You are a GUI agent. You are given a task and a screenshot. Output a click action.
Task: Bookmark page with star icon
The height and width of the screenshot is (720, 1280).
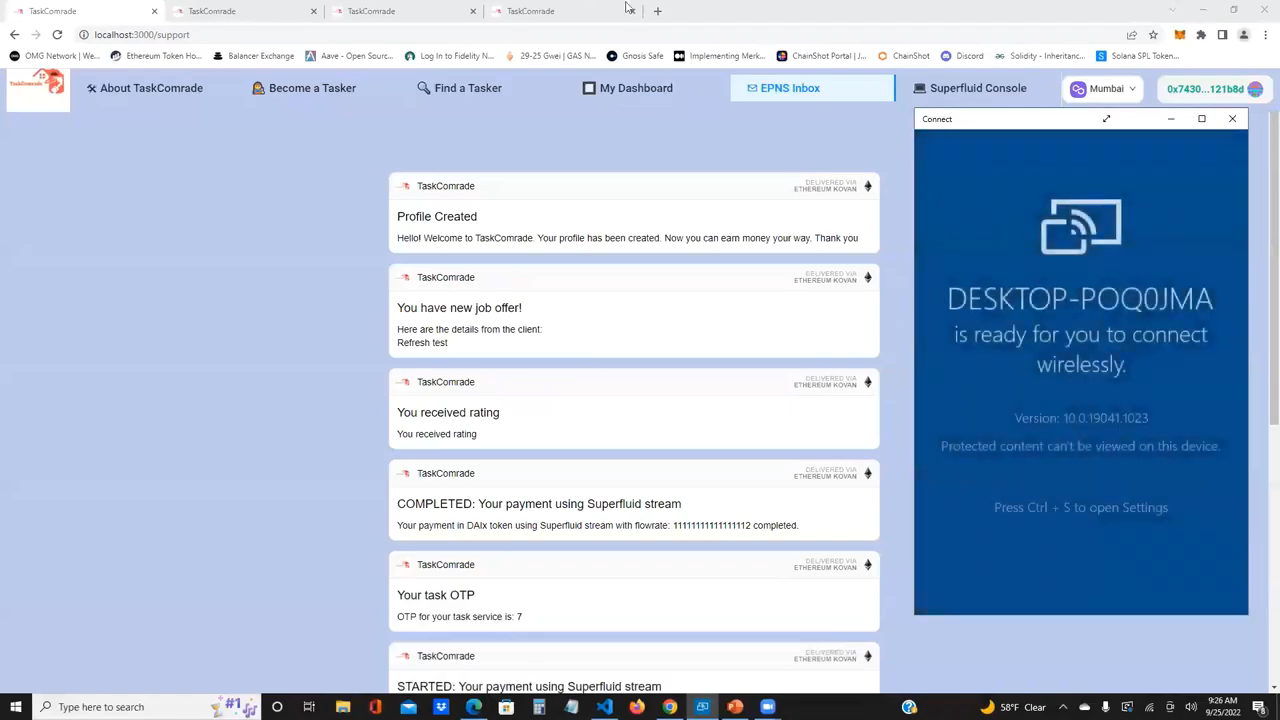1153,34
